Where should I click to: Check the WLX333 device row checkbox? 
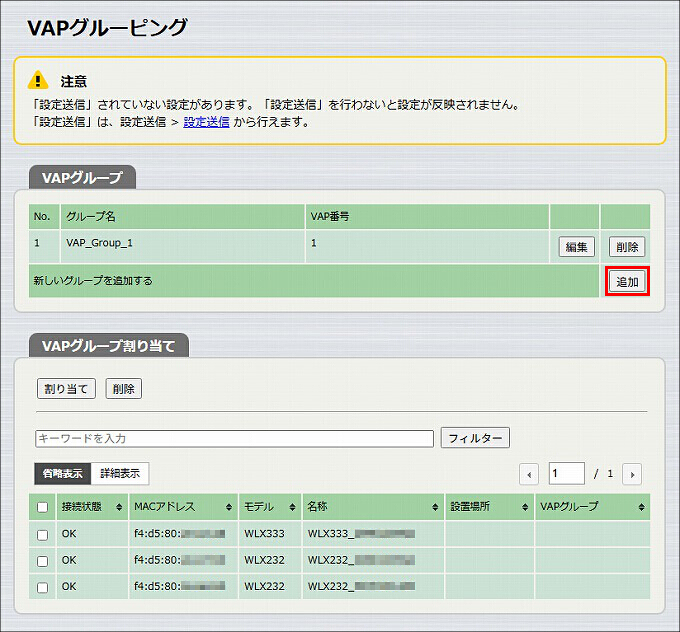[x=42, y=534]
